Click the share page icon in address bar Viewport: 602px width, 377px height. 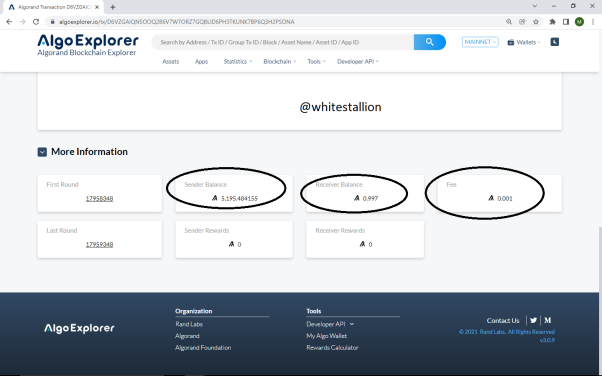[x=522, y=22]
